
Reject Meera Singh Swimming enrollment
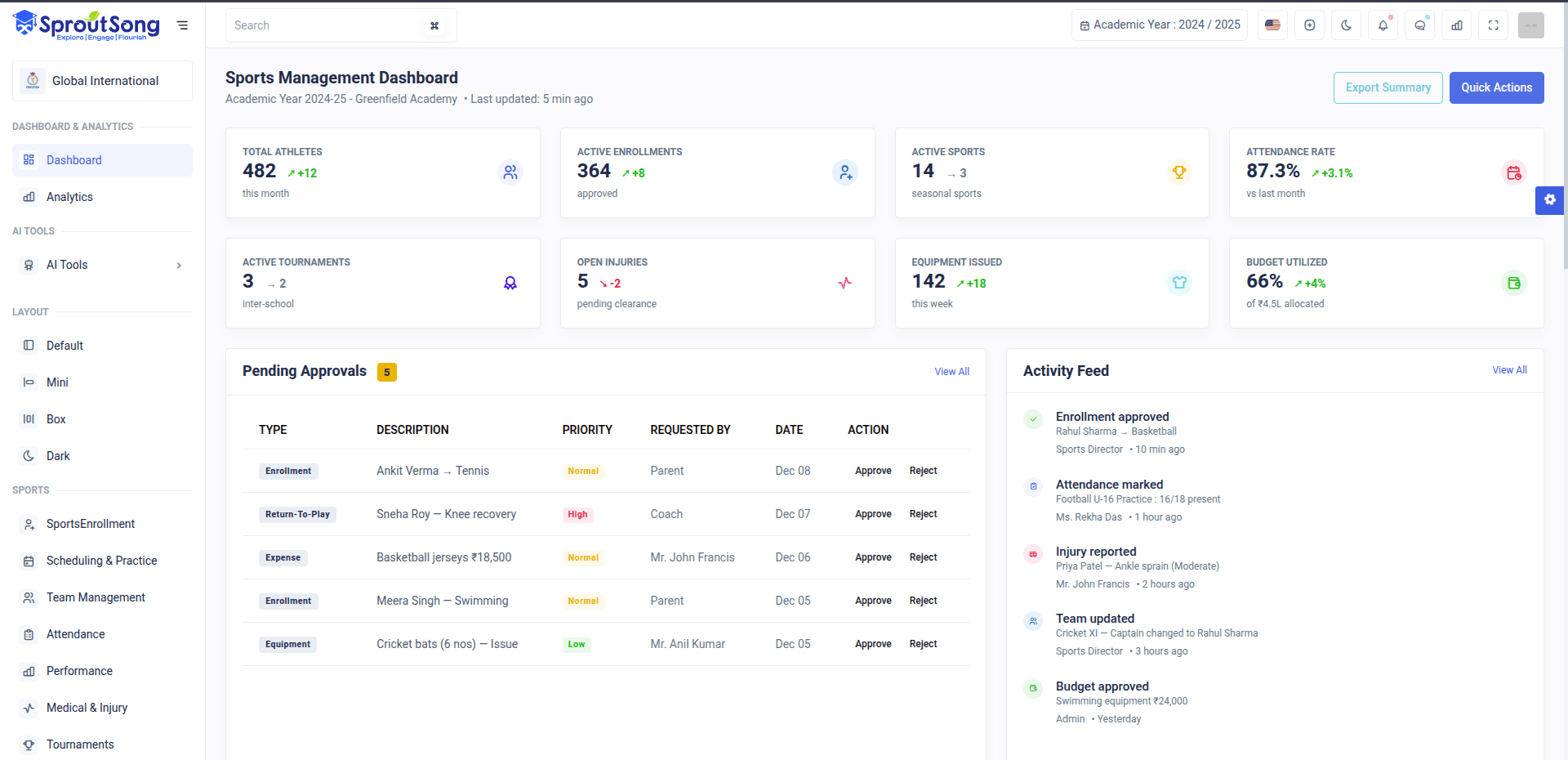pos(923,601)
